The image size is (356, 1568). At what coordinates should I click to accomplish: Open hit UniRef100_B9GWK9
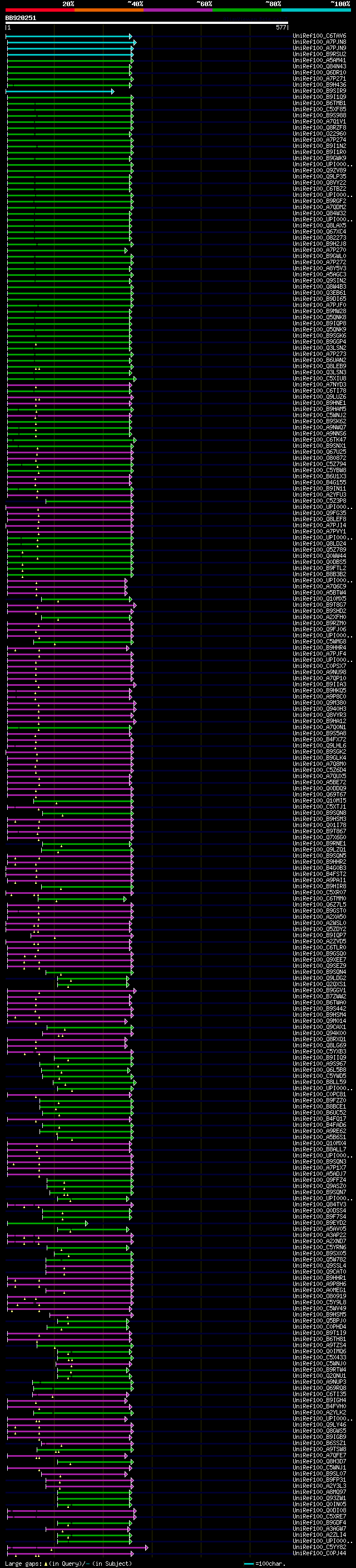(x=319, y=159)
